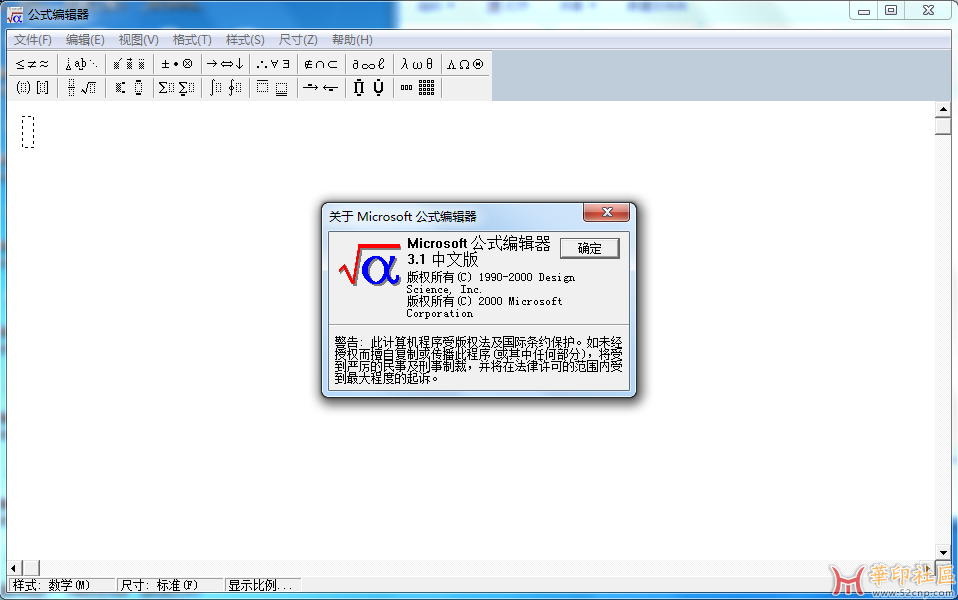Click the 确定 button in About dialog

coord(590,248)
